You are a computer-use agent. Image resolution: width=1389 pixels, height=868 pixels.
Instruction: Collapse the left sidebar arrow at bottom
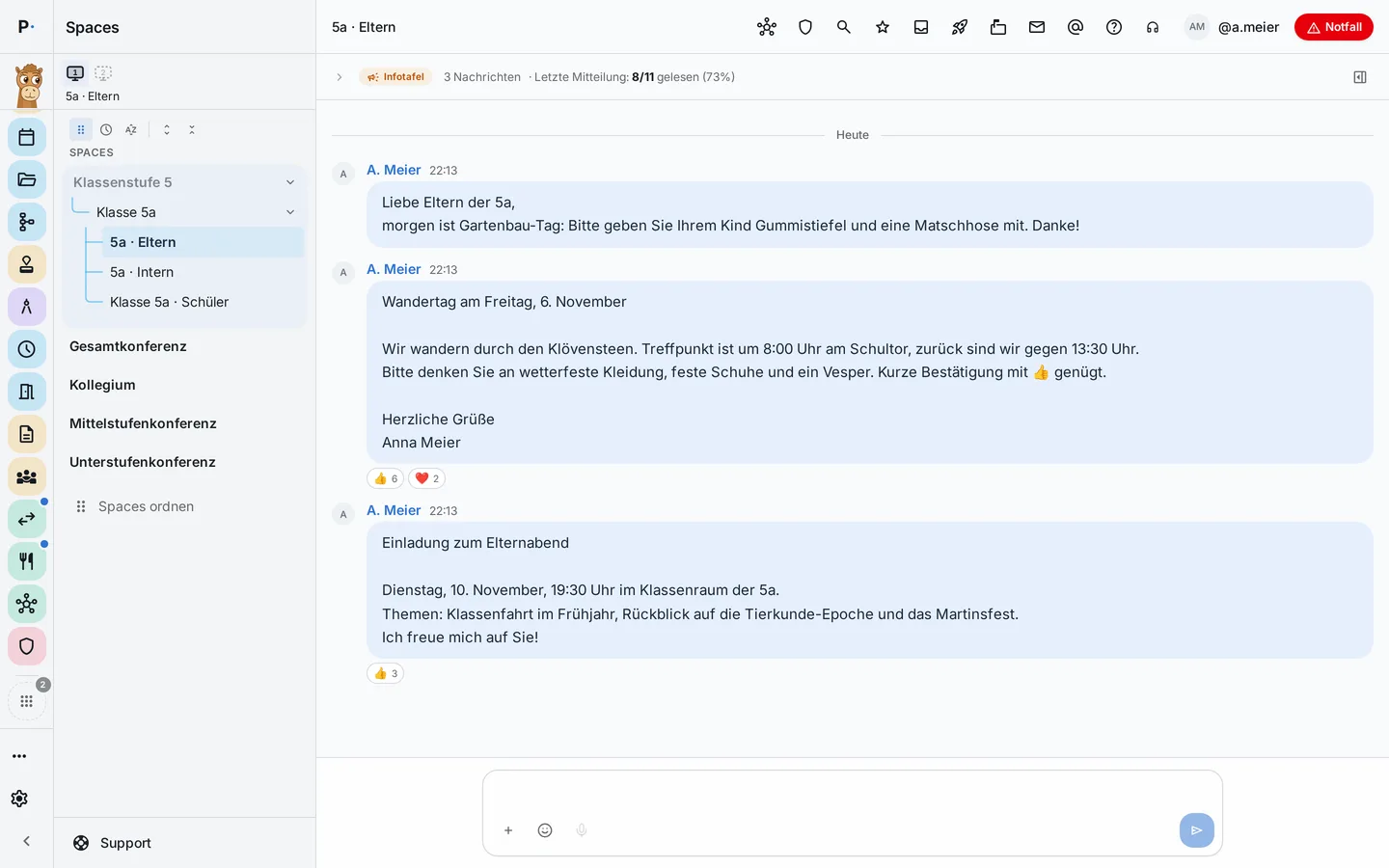coord(27,841)
